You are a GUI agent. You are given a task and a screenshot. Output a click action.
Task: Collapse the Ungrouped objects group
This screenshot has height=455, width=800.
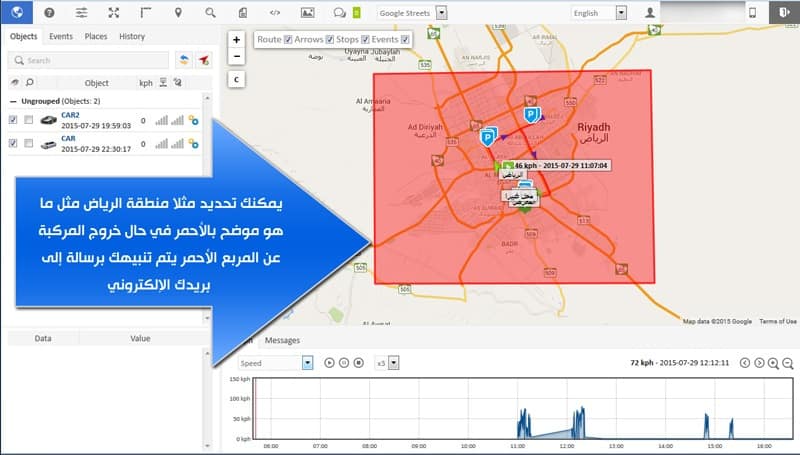tap(13, 101)
